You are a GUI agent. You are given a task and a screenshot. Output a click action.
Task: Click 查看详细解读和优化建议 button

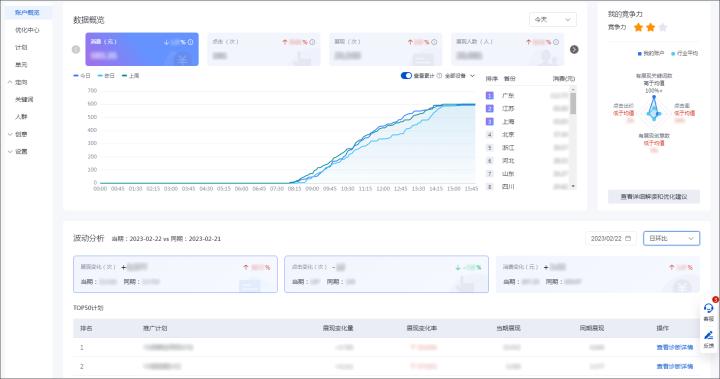point(654,197)
